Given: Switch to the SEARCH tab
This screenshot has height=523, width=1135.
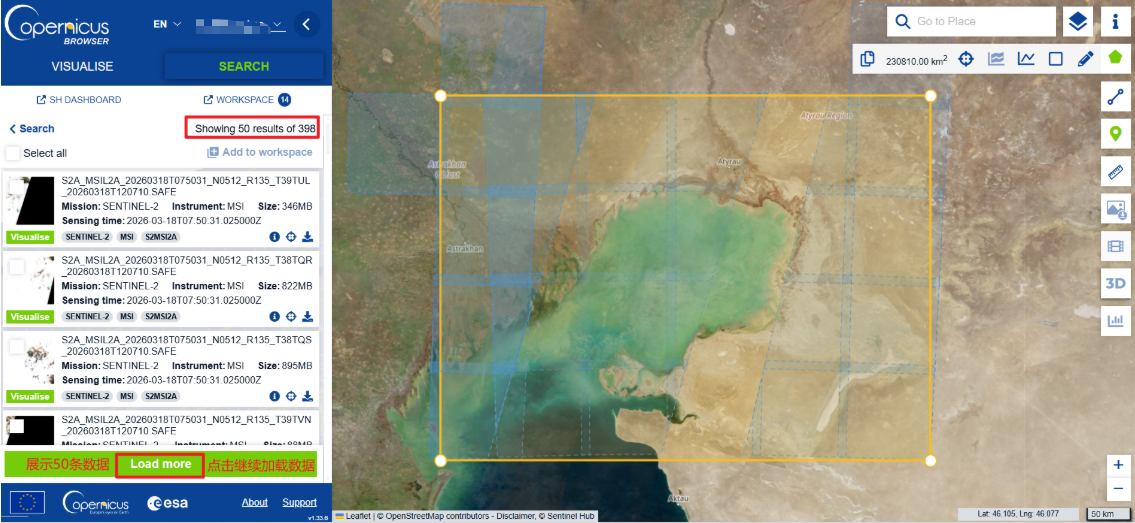Looking at the screenshot, I should (244, 67).
